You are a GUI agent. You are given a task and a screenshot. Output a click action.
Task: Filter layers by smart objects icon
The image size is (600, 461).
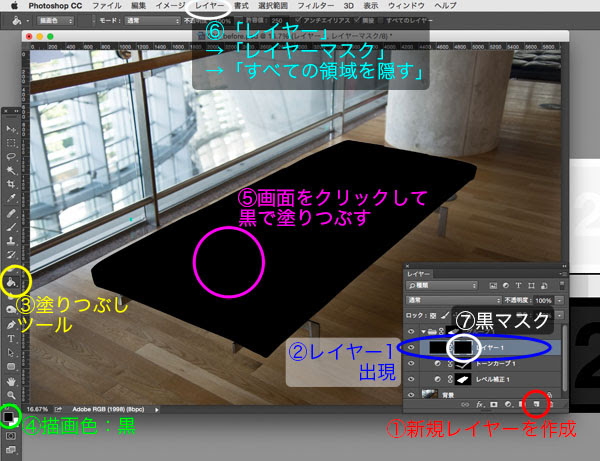point(544,285)
